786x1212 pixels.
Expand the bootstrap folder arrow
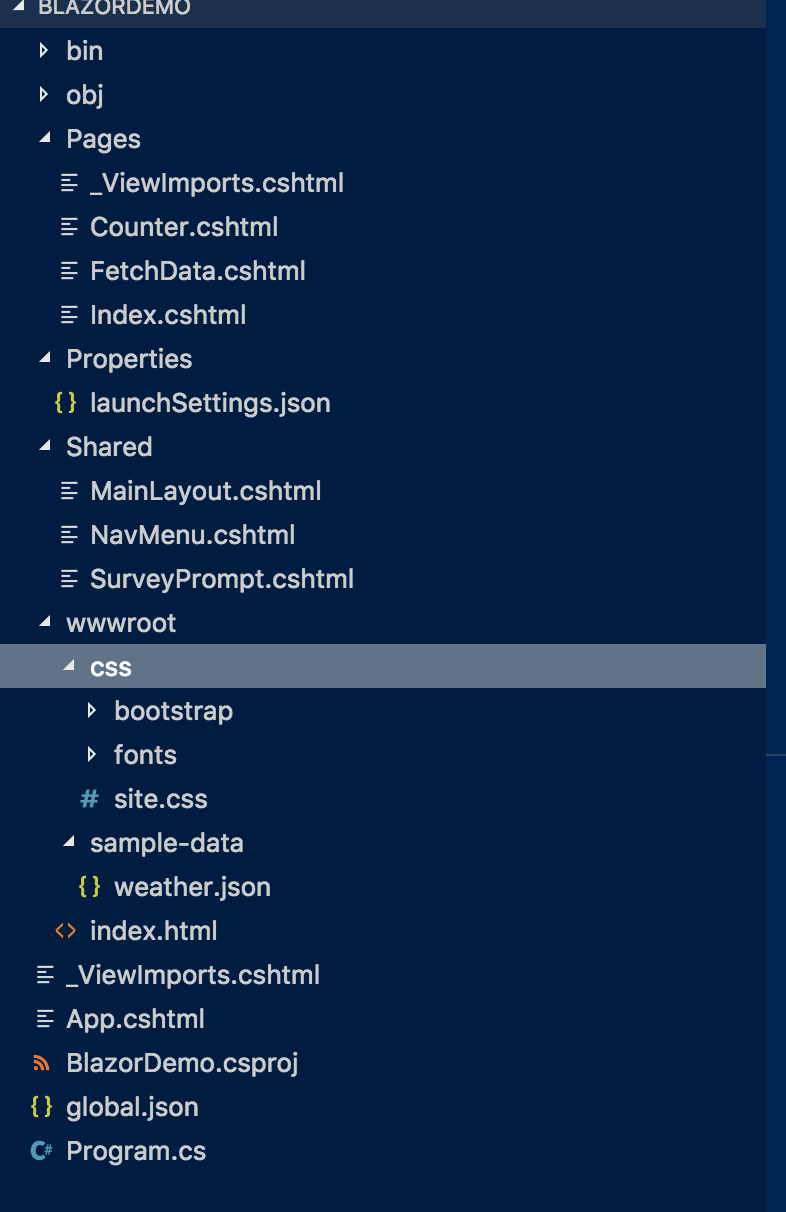[x=92, y=710]
